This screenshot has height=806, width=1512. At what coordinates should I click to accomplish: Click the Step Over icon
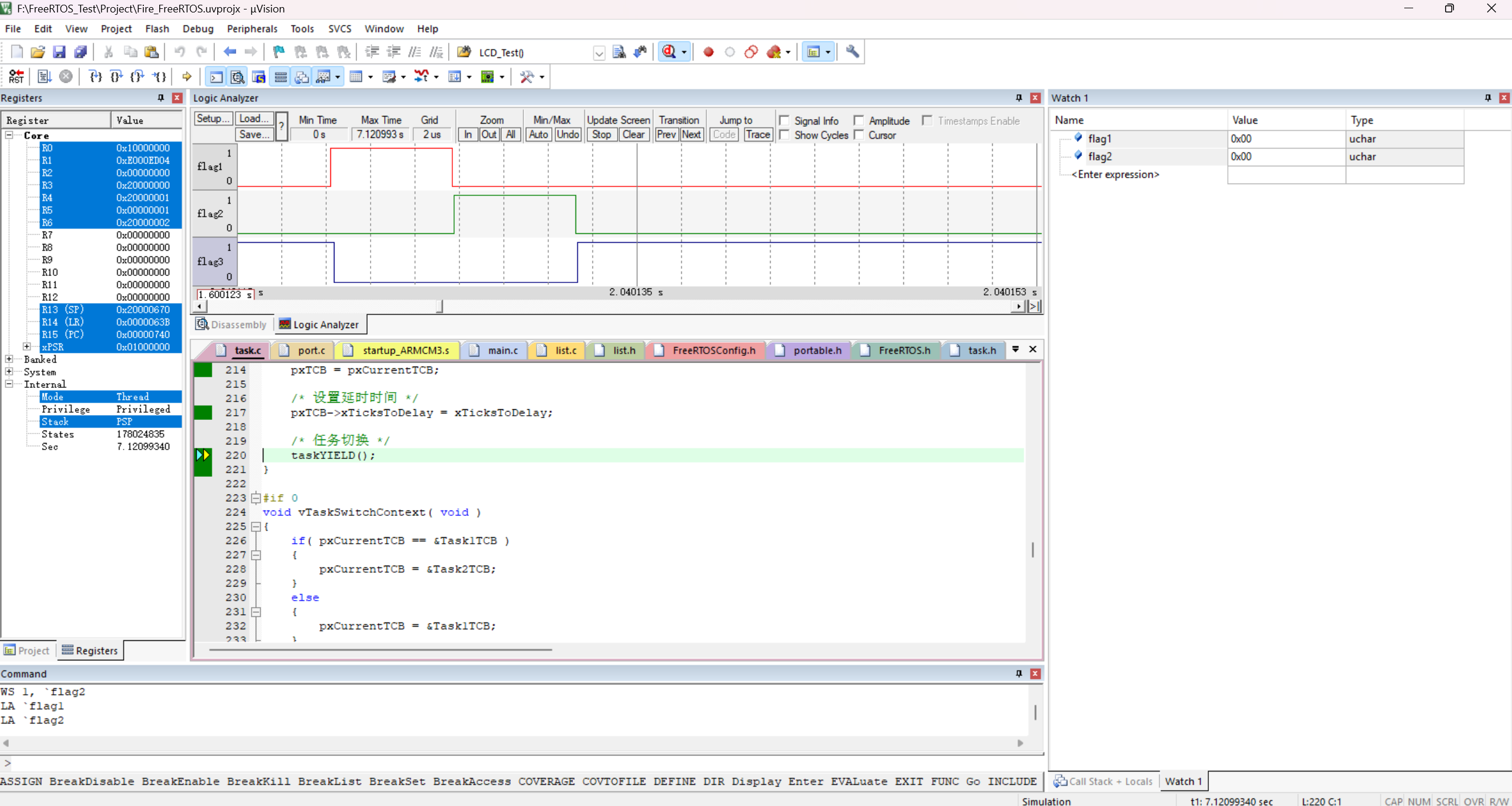pos(117,76)
